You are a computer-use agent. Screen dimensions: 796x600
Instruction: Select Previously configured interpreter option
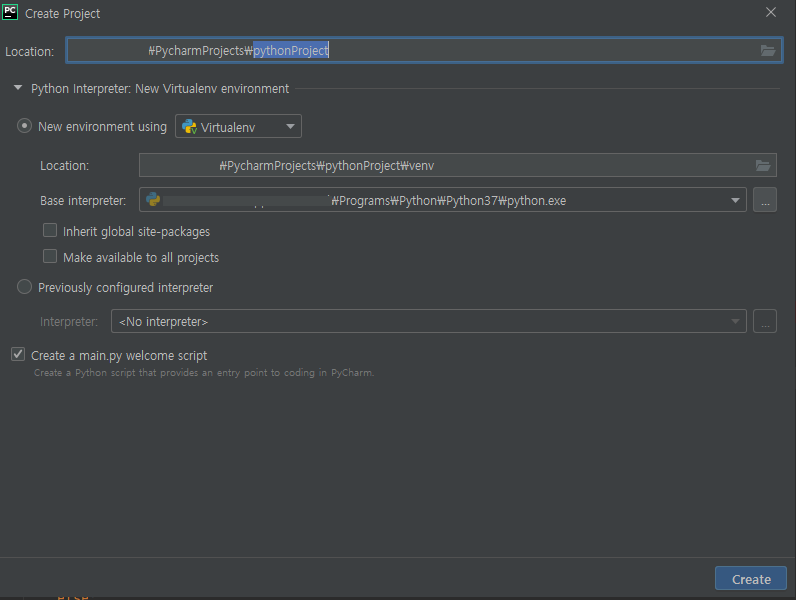[x=24, y=287]
